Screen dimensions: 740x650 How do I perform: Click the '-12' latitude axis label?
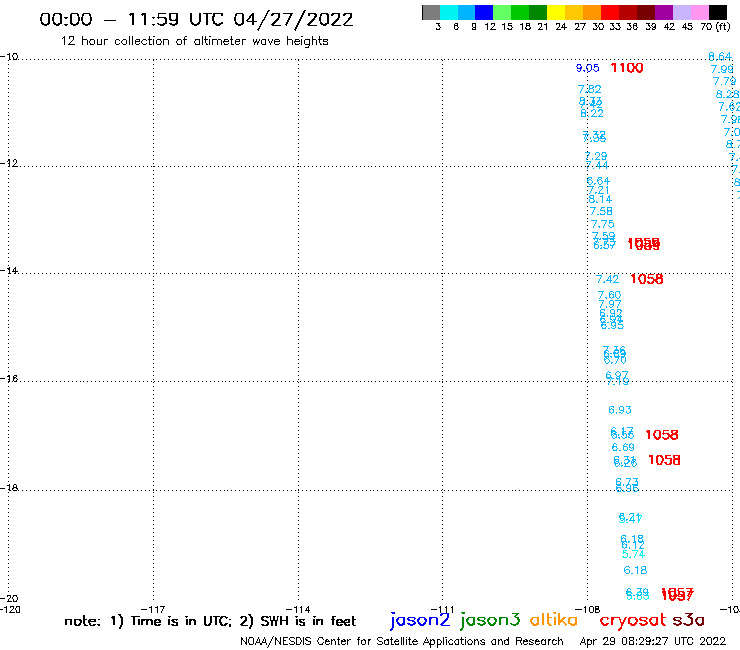pos(9,163)
